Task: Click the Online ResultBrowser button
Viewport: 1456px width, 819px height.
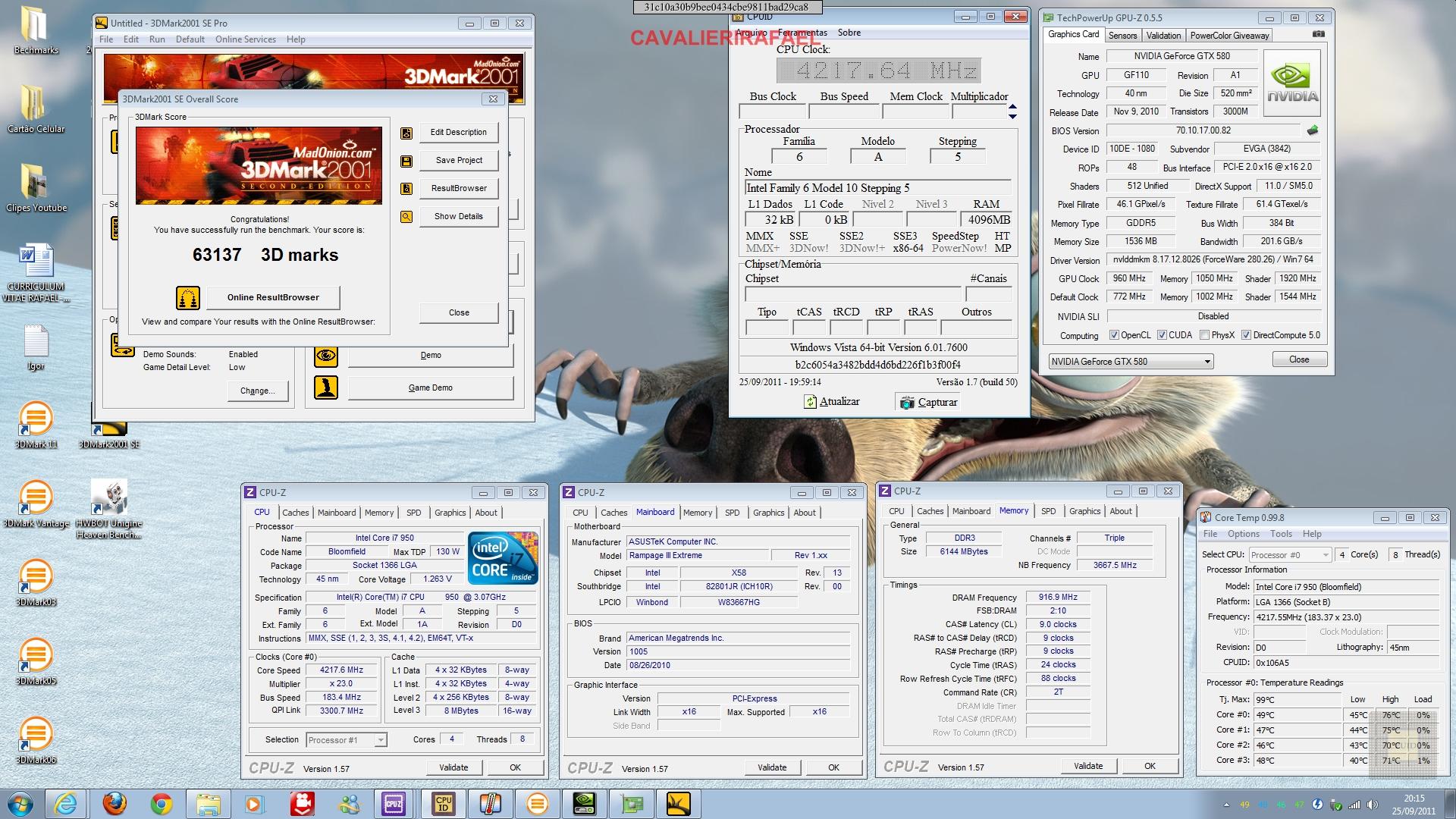Action: coord(273,297)
